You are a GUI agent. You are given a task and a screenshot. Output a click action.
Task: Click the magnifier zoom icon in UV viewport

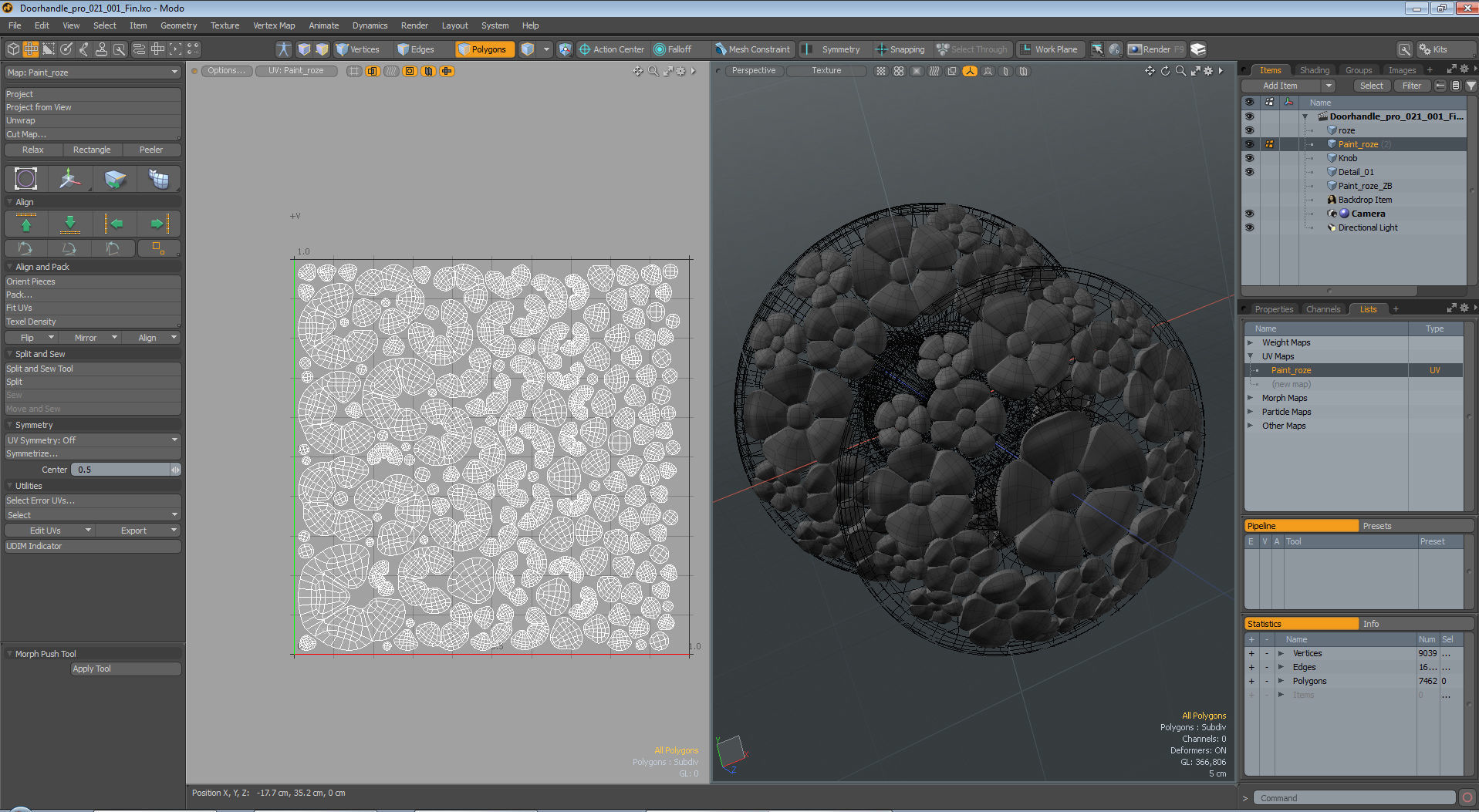(653, 71)
